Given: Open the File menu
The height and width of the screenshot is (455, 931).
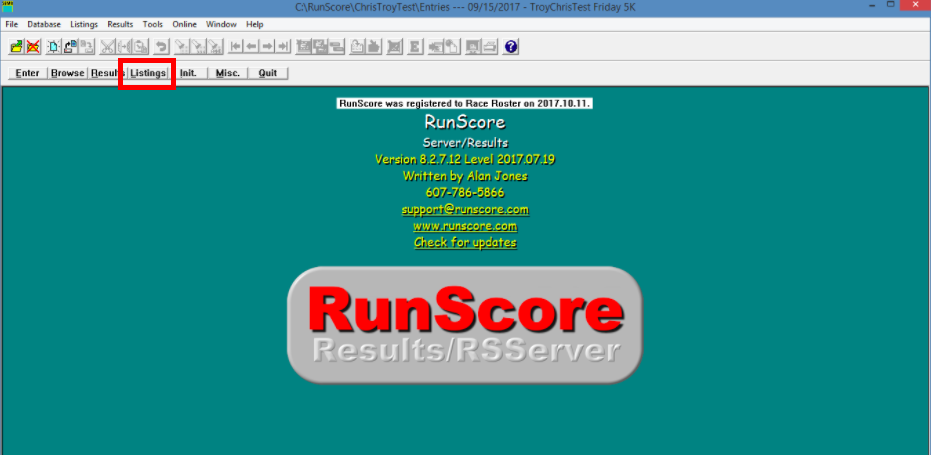Looking at the screenshot, I should (12, 23).
